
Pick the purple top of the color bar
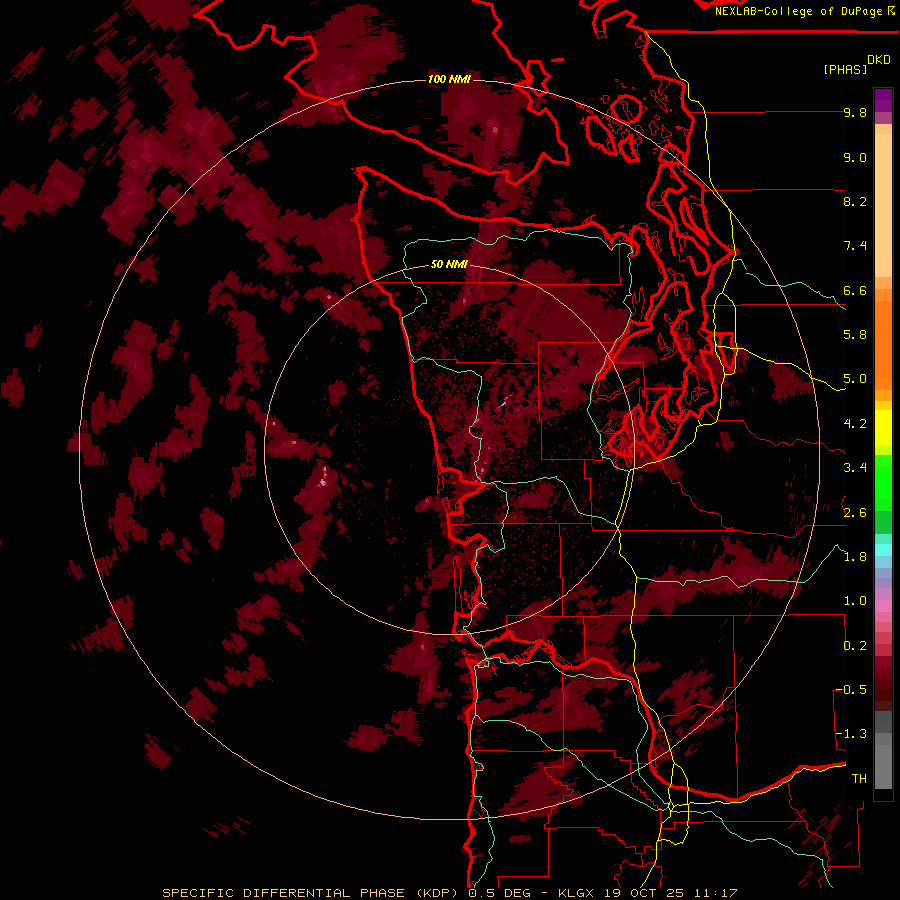click(883, 100)
